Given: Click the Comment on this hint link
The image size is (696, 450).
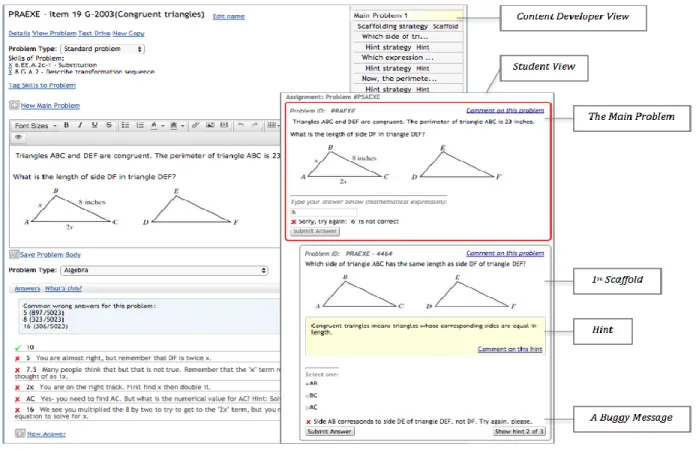Looking at the screenshot, I should (510, 349).
